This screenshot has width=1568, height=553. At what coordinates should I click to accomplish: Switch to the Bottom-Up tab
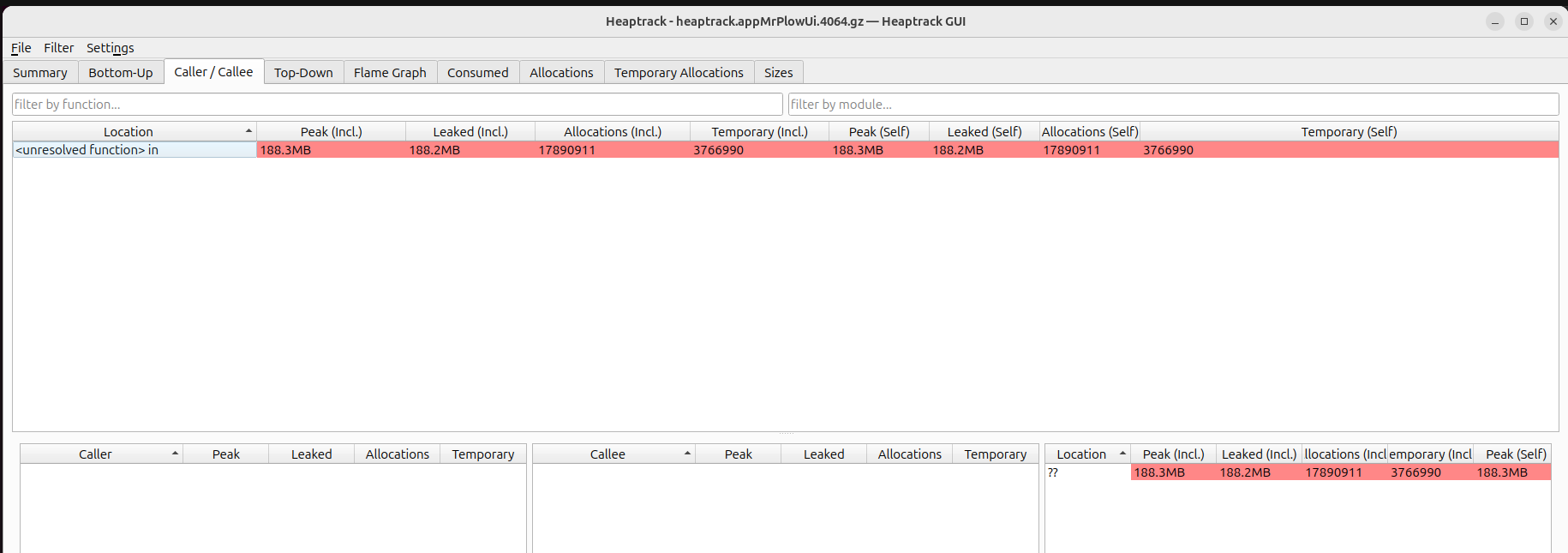click(121, 73)
